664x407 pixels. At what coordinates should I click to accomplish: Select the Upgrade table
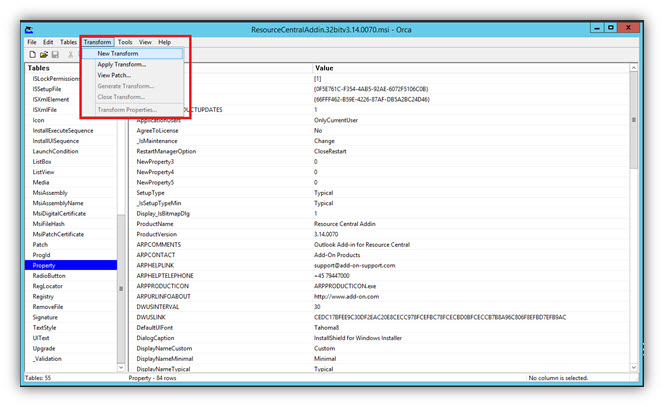tap(44, 348)
